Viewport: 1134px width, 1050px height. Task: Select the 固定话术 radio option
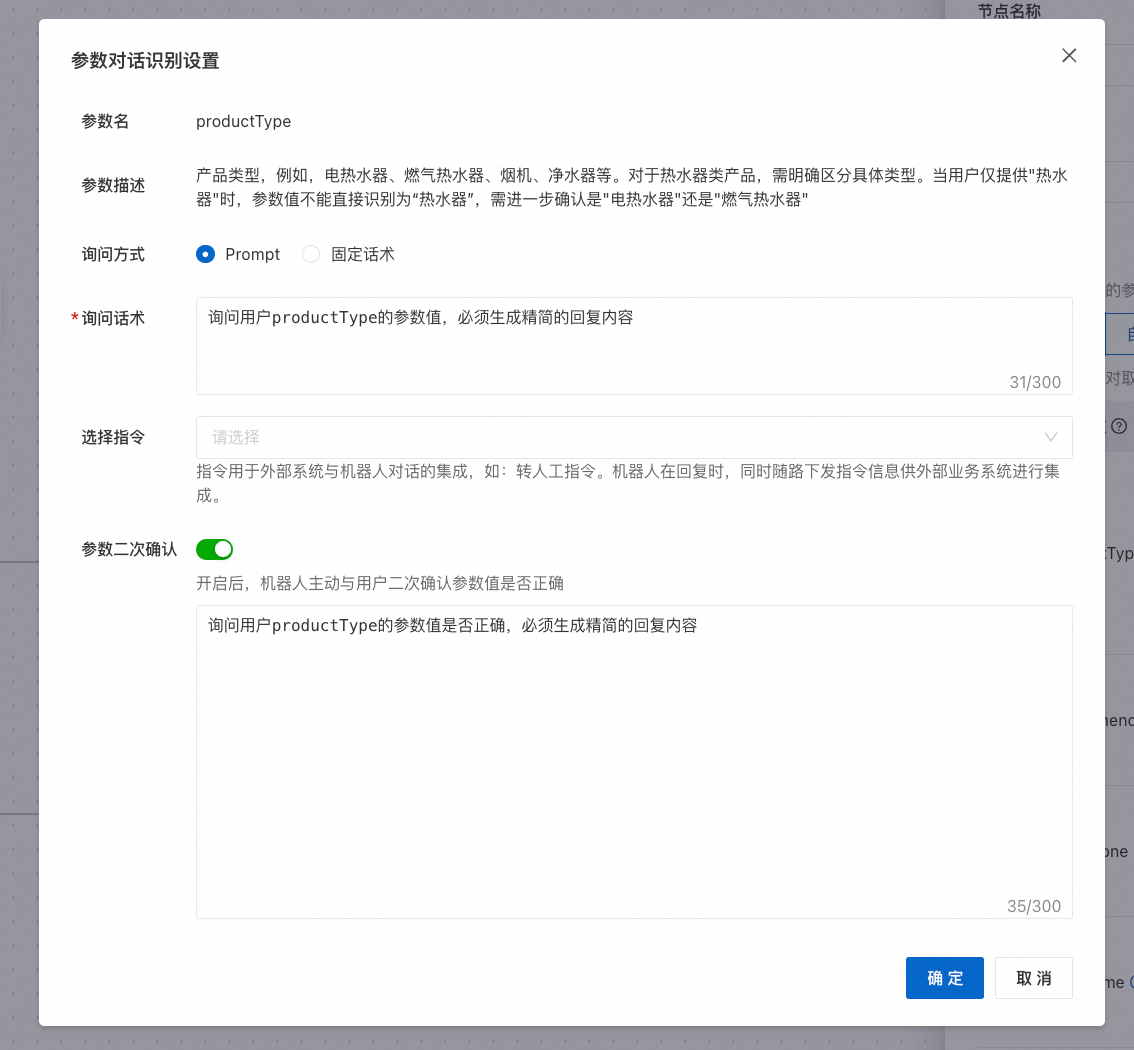(311, 255)
